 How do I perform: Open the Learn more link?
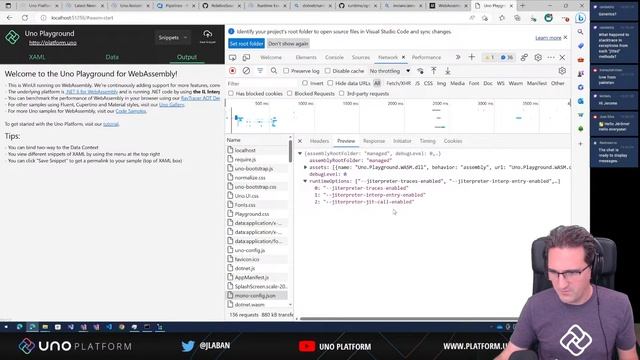pyautogui.click(x=548, y=38)
